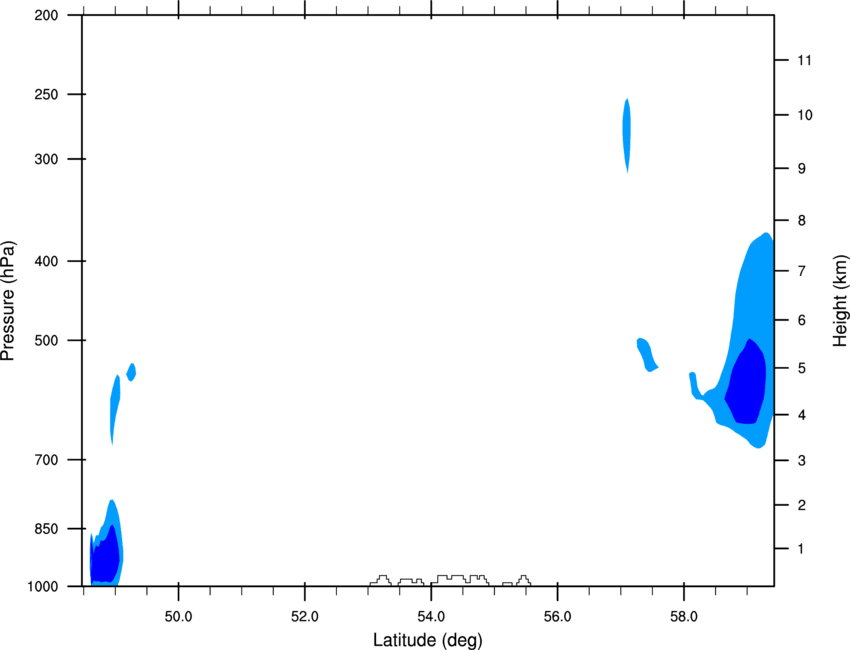
Task: Click the dark blue contour core near 49 degrees latitude
Action: pos(106,556)
